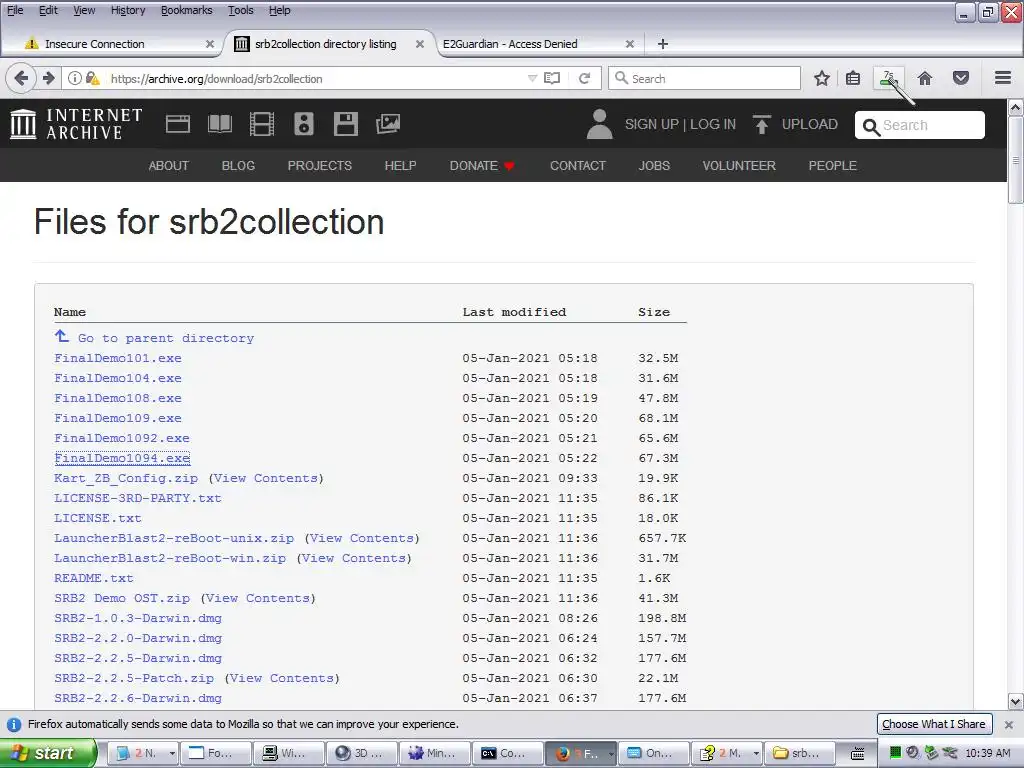Toggle Reader View icon in address bar
Viewport: 1024px width, 768px height.
tap(552, 78)
